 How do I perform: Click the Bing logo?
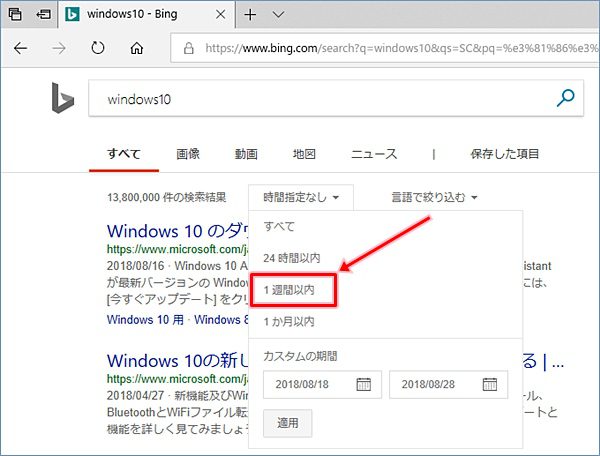point(62,98)
